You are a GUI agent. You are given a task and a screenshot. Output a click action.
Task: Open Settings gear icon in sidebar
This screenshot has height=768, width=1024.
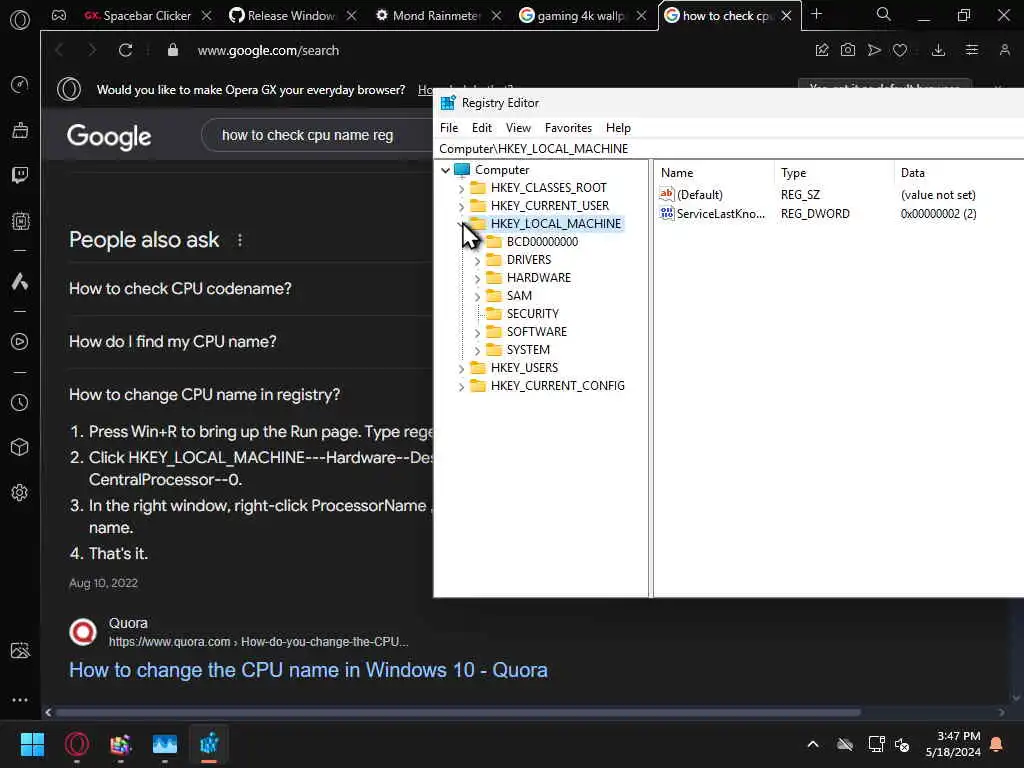(20, 492)
